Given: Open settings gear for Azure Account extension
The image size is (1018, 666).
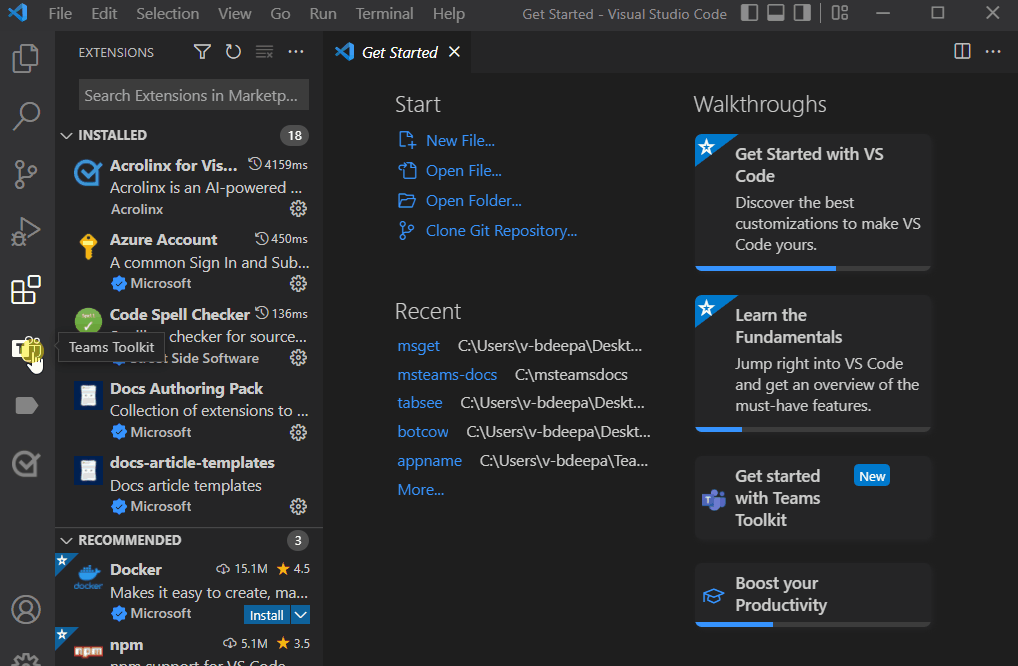Looking at the screenshot, I should coord(298,283).
